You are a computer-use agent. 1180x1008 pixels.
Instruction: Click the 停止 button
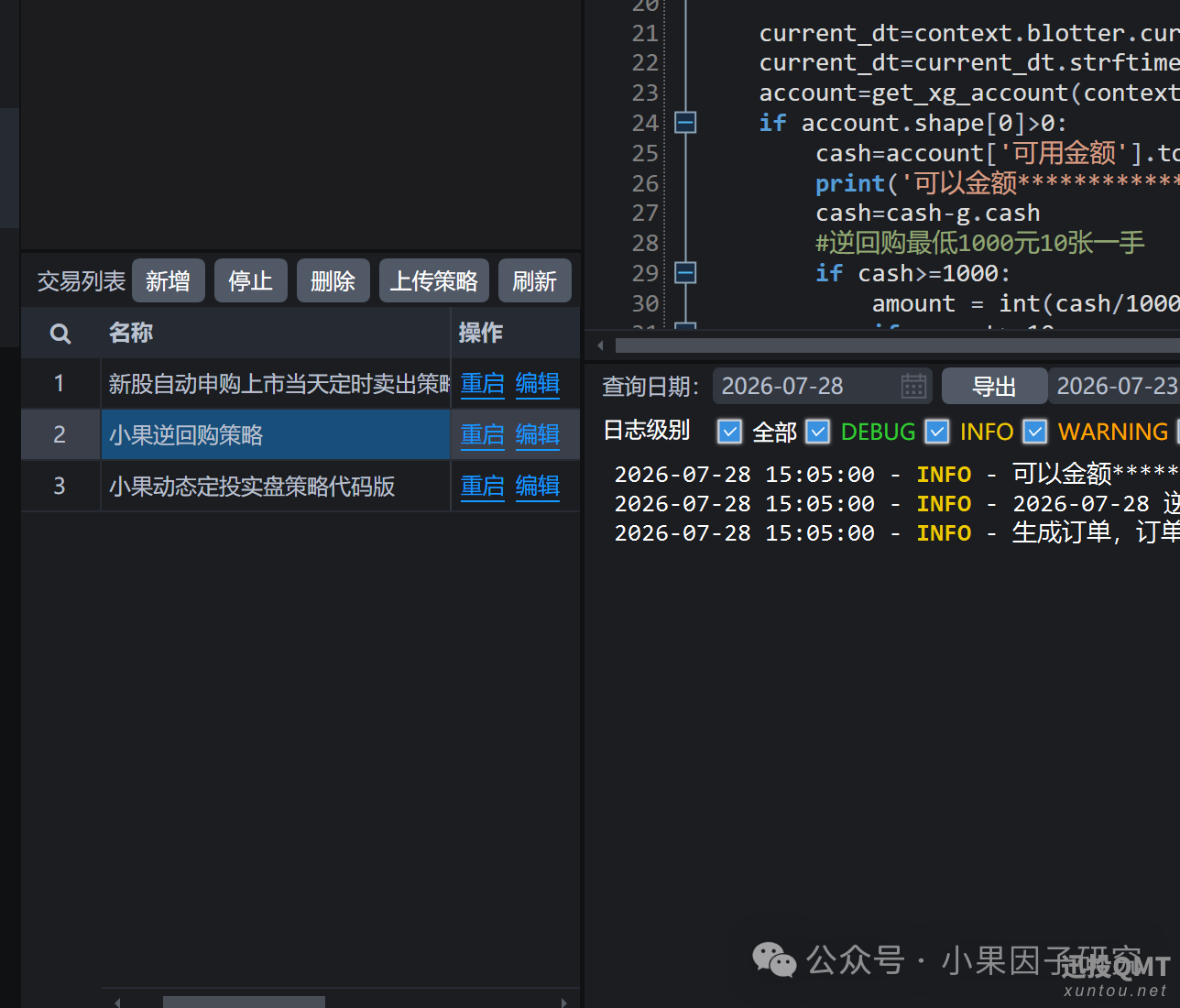pyautogui.click(x=251, y=280)
